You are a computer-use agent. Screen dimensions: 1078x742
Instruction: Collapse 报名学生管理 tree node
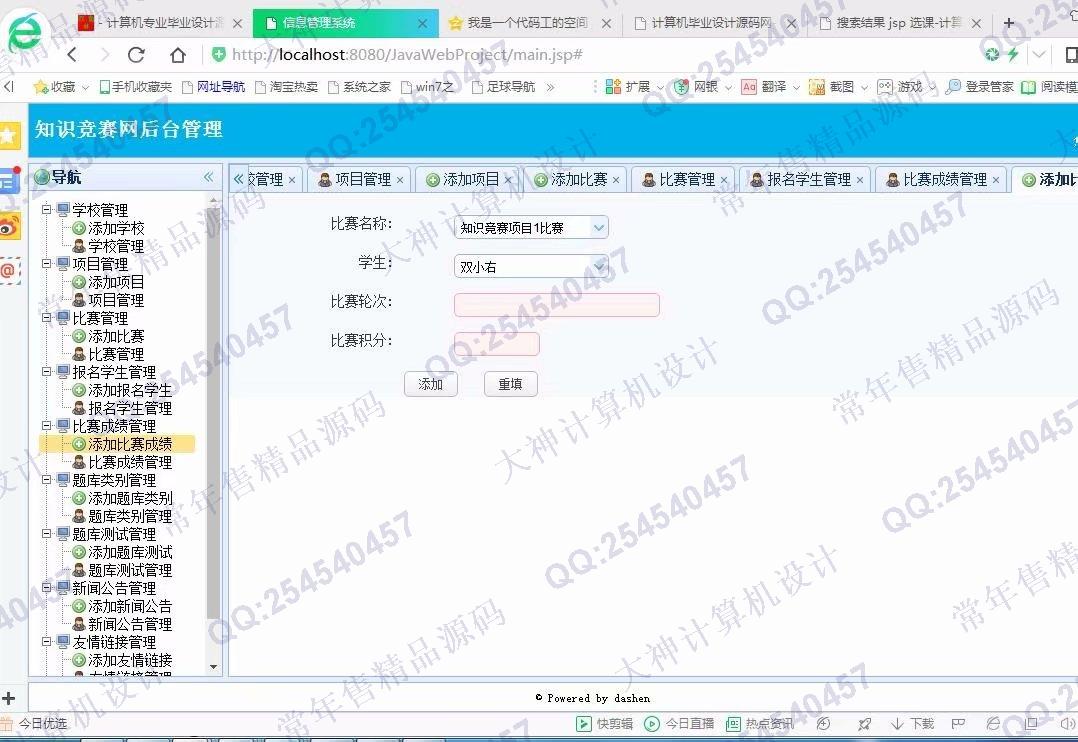point(47,371)
